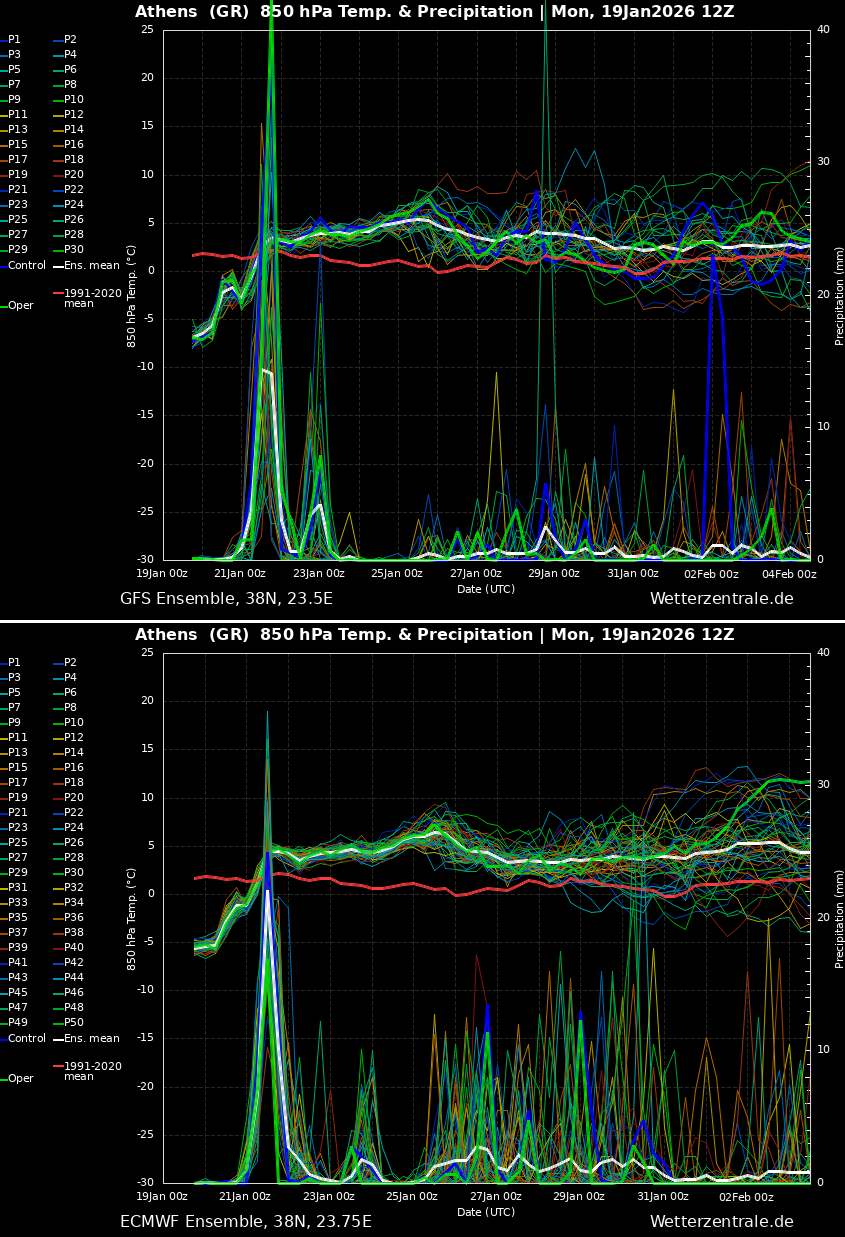Click the GFS Ensemble, 38N, 23.5E caption

(226, 599)
